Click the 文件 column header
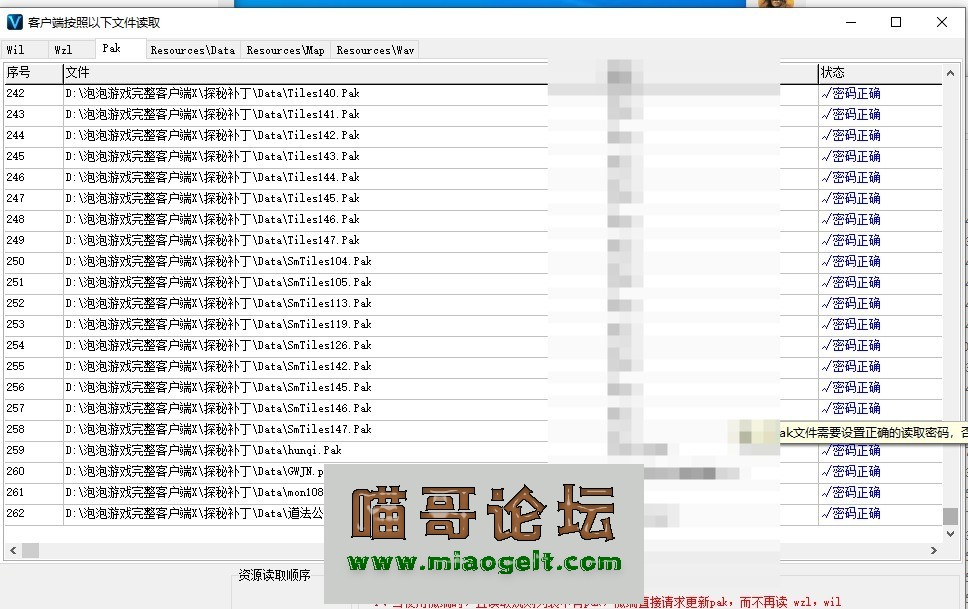968x609 pixels. click(75, 71)
